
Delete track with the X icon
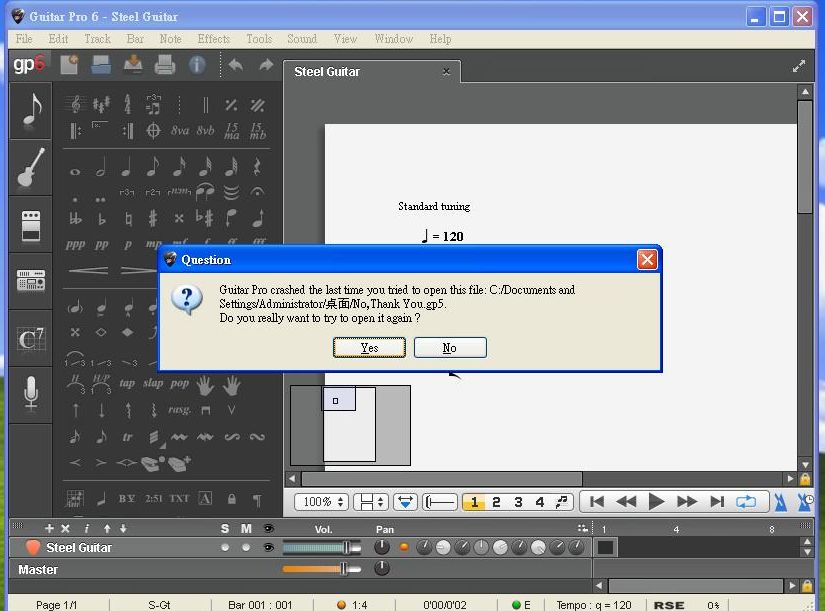point(65,528)
